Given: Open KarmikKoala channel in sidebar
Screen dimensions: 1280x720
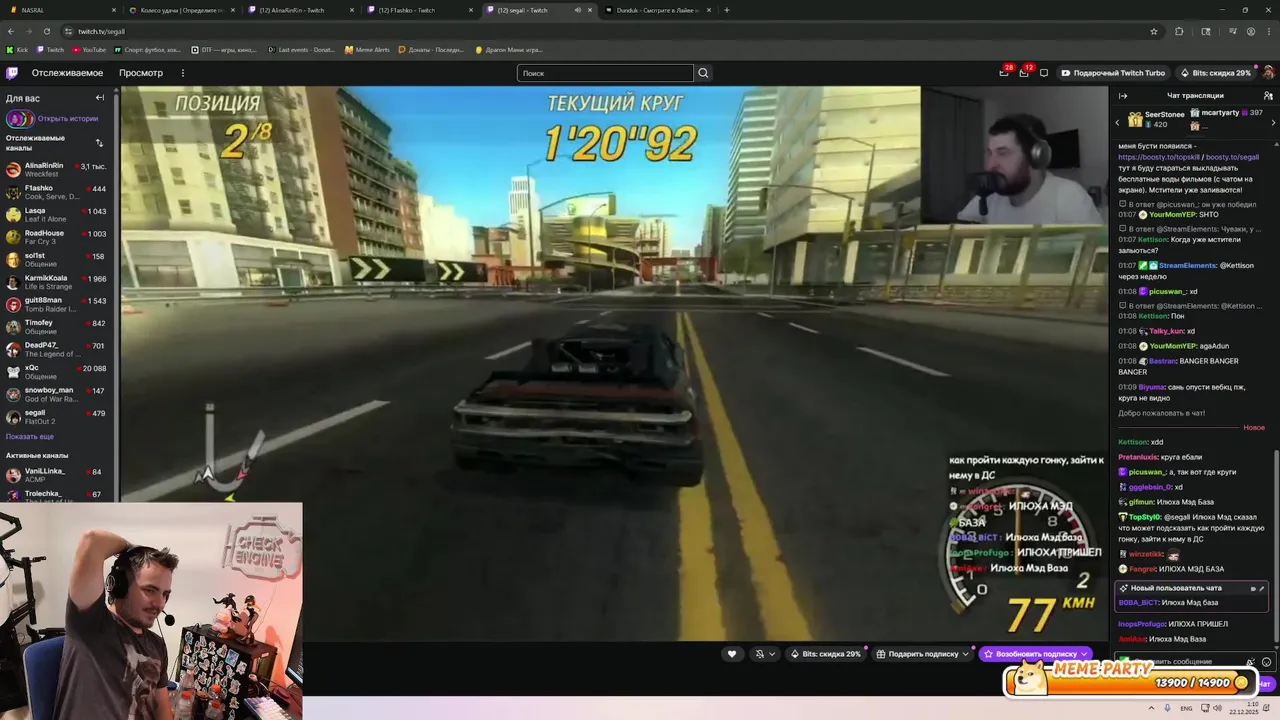Looking at the screenshot, I should click(58, 282).
